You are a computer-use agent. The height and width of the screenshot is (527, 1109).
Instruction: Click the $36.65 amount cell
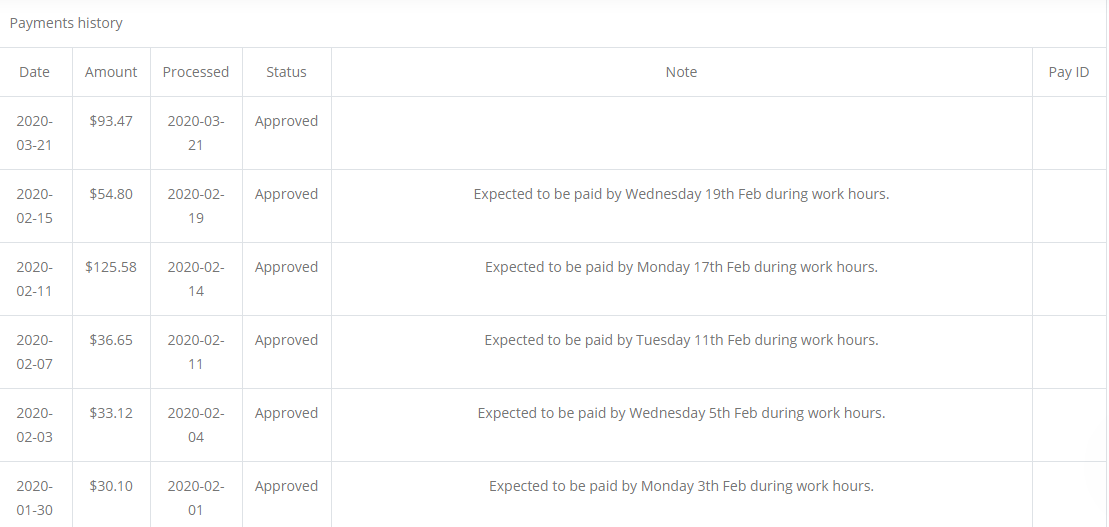[x=111, y=340]
